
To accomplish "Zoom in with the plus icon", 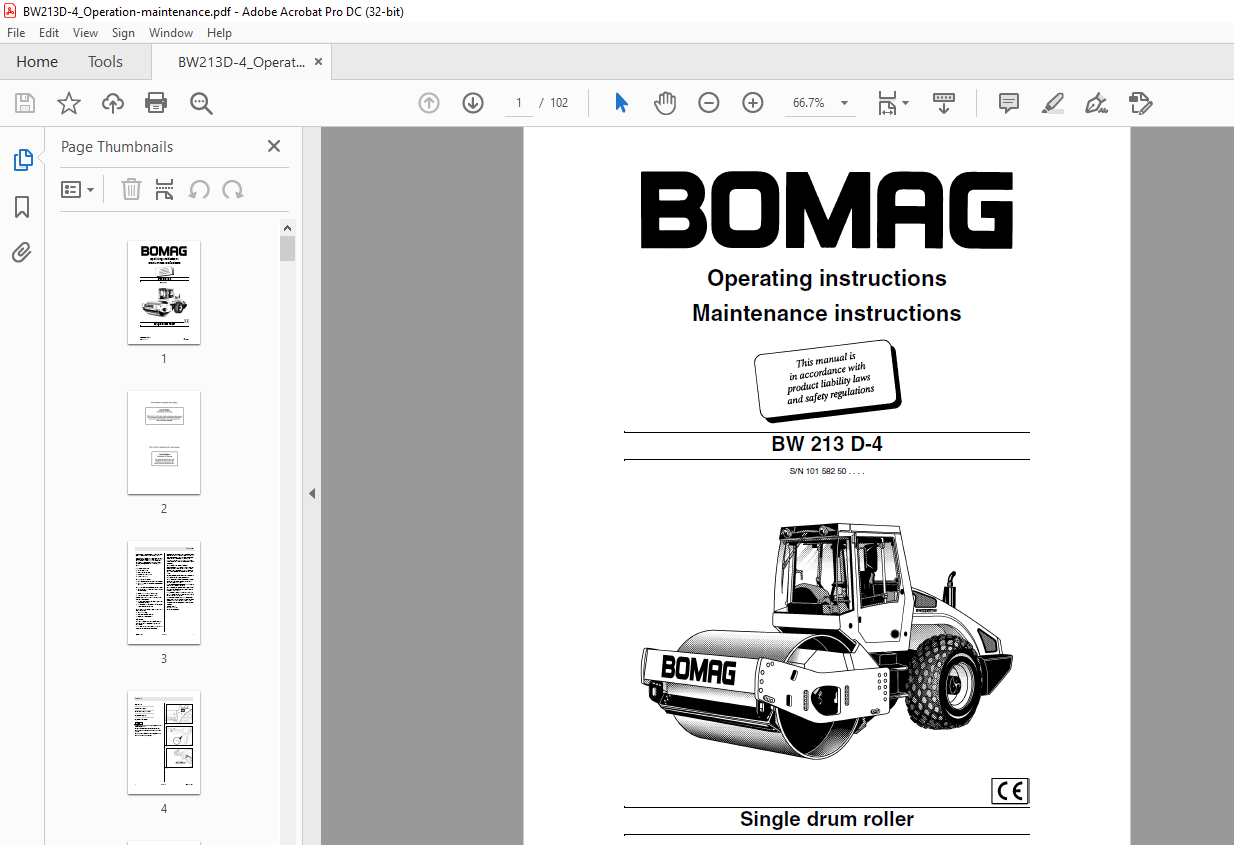I will pyautogui.click(x=753, y=103).
